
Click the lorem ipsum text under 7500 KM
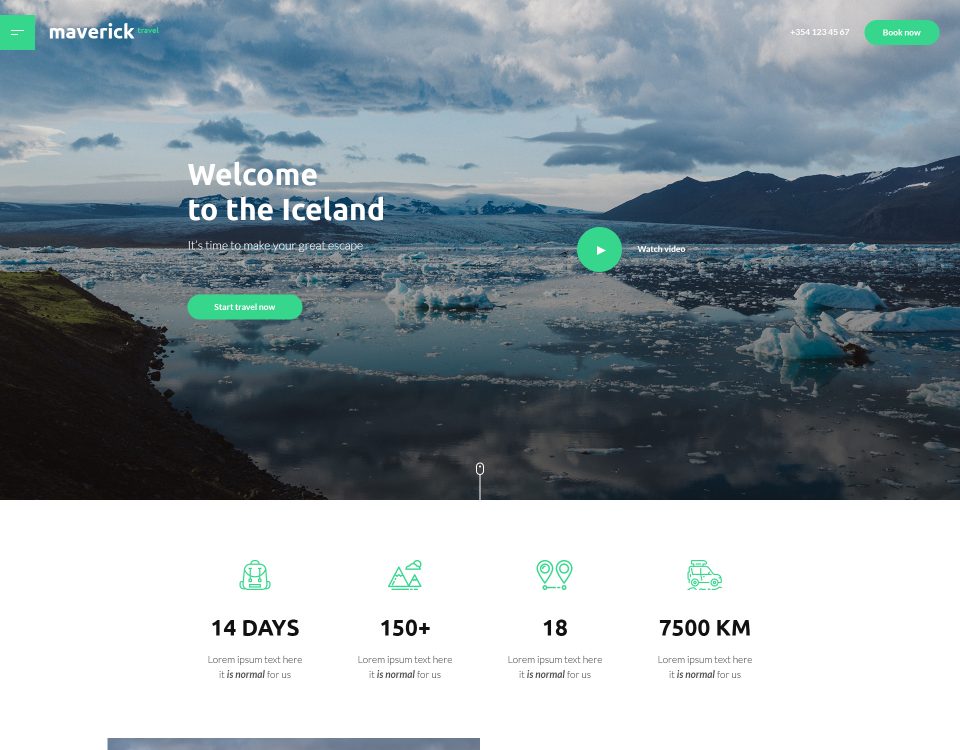pos(705,667)
